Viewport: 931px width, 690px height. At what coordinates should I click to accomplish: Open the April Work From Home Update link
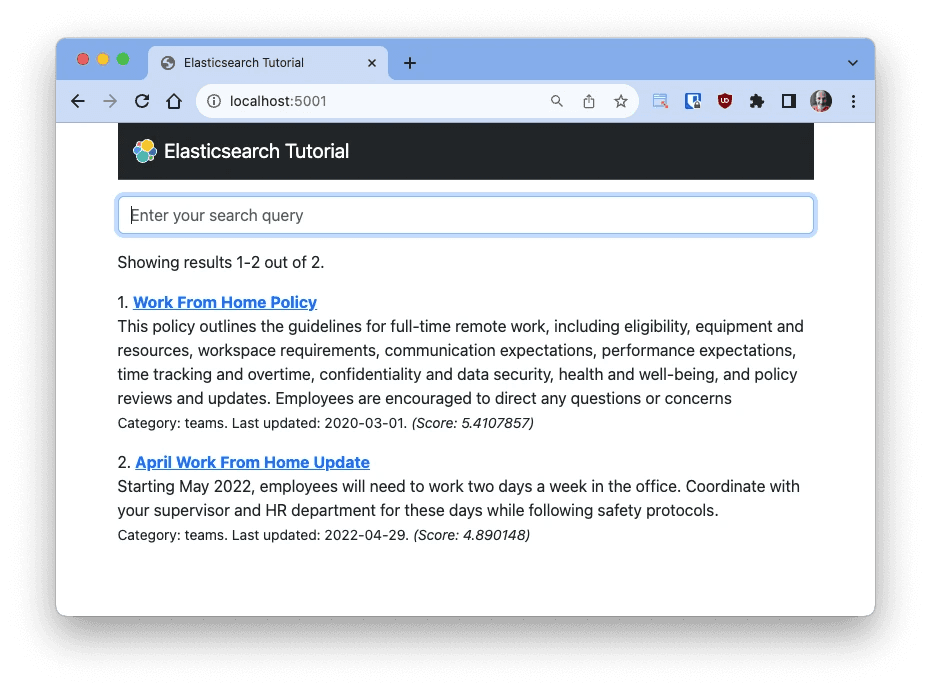coord(252,462)
